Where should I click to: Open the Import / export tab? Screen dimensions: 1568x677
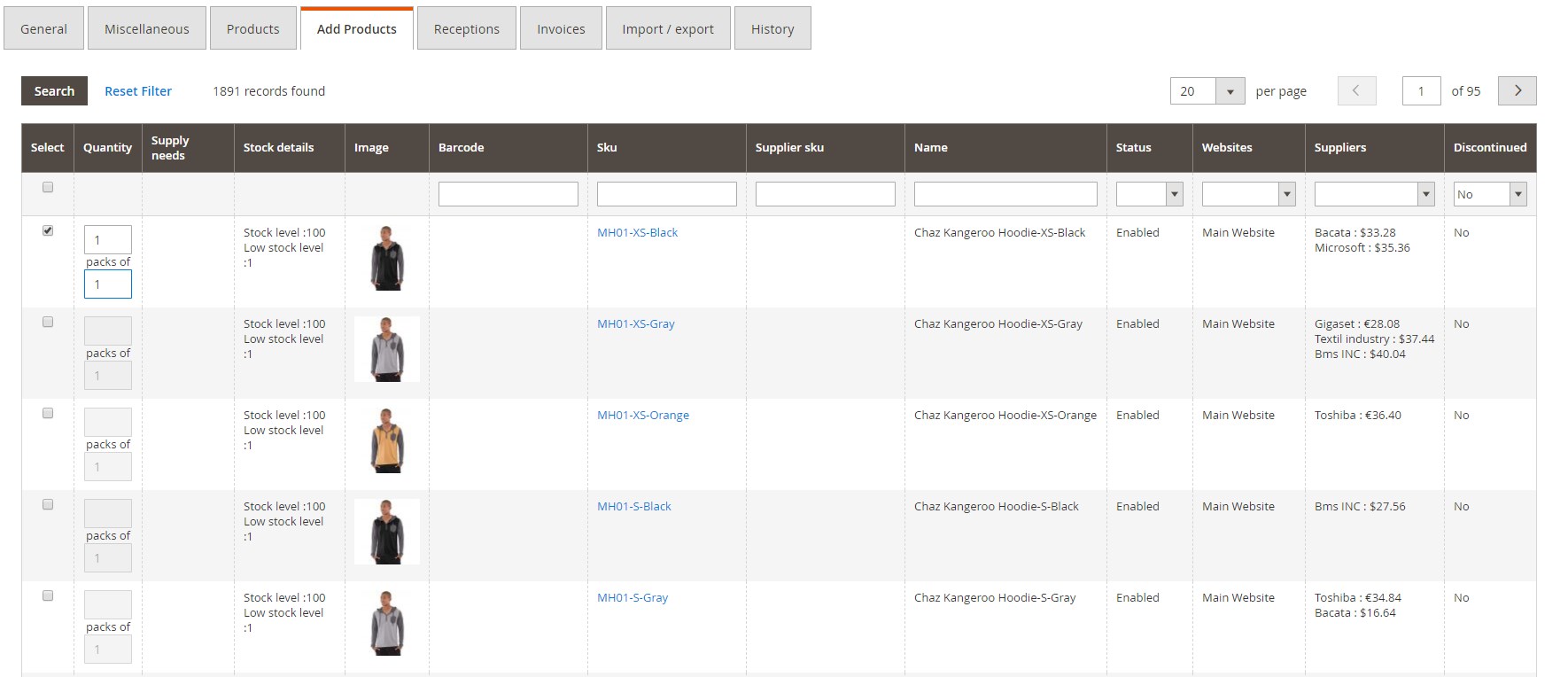667,29
